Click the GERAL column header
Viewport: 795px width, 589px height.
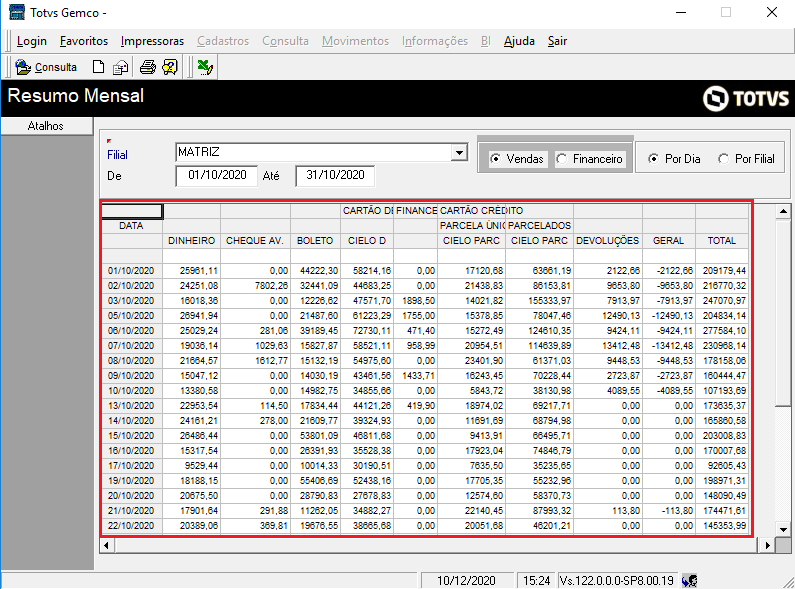(x=668, y=241)
